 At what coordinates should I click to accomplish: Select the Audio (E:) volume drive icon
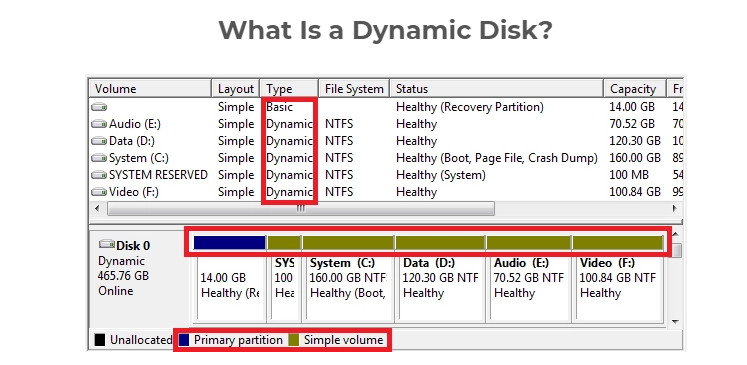tap(99, 124)
